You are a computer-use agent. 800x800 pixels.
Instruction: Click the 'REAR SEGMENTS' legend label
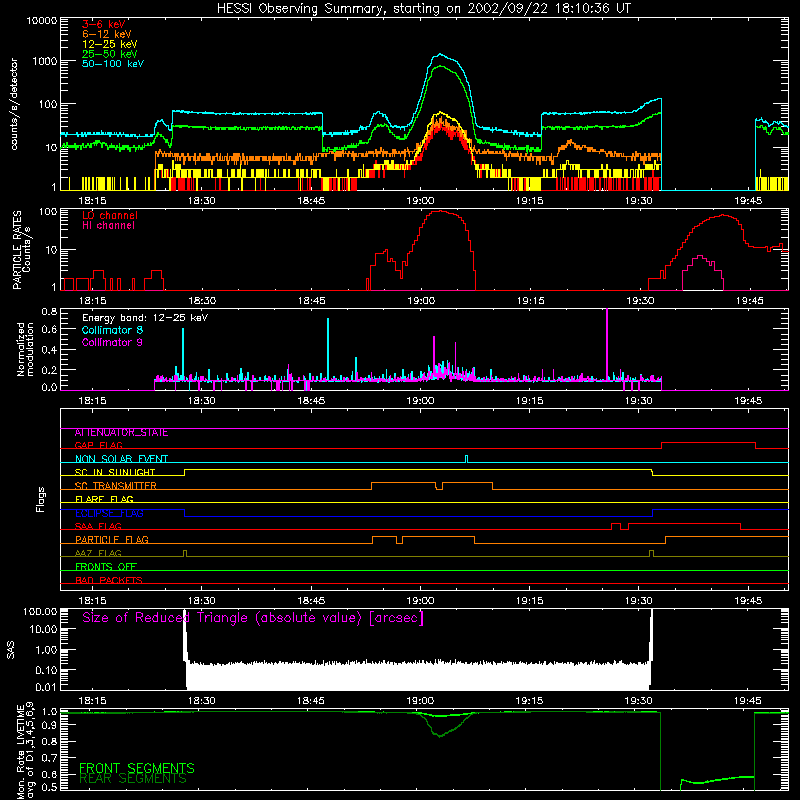click(133, 779)
